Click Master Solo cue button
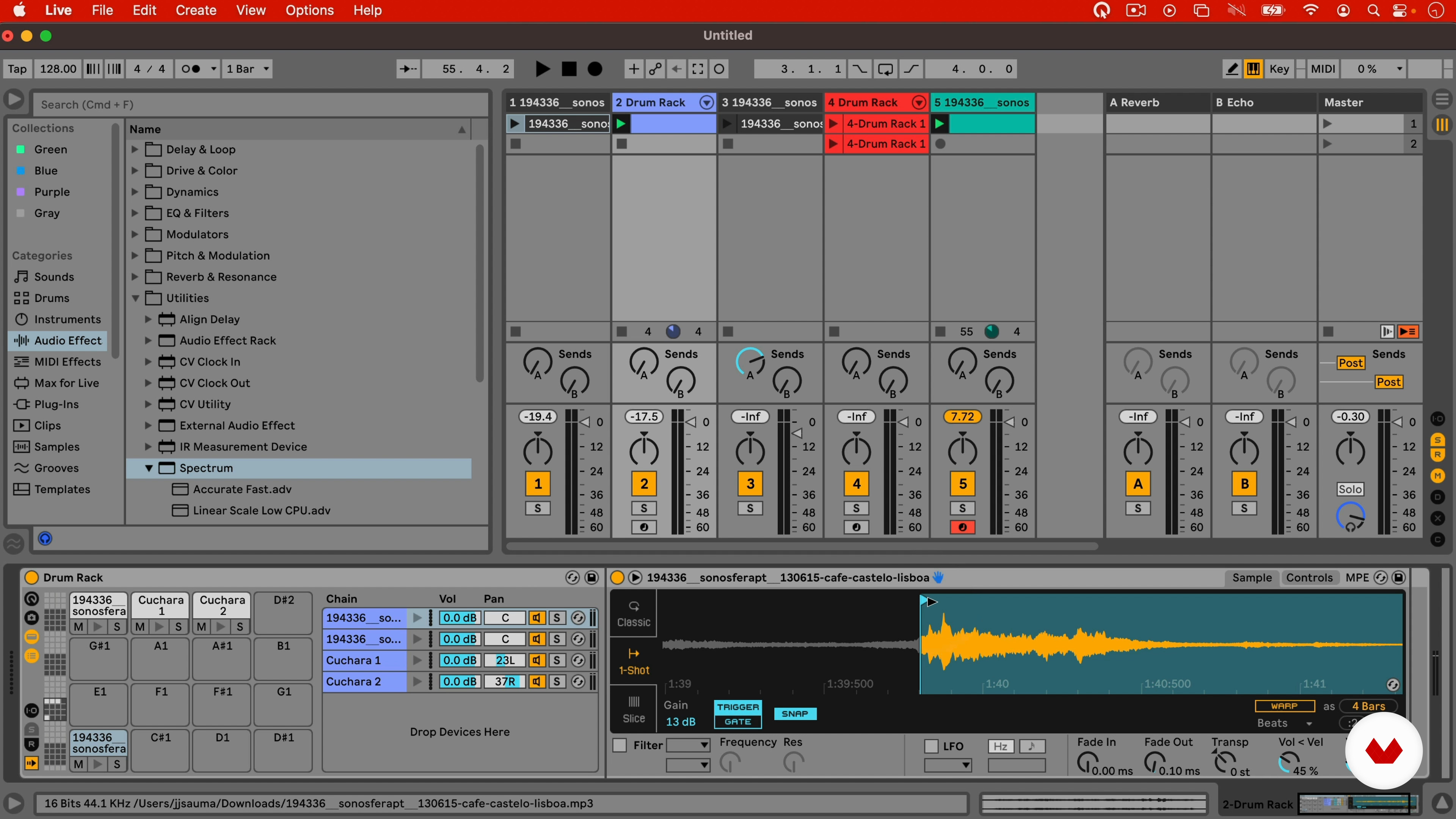Image resolution: width=1456 pixels, height=819 pixels. [1350, 490]
